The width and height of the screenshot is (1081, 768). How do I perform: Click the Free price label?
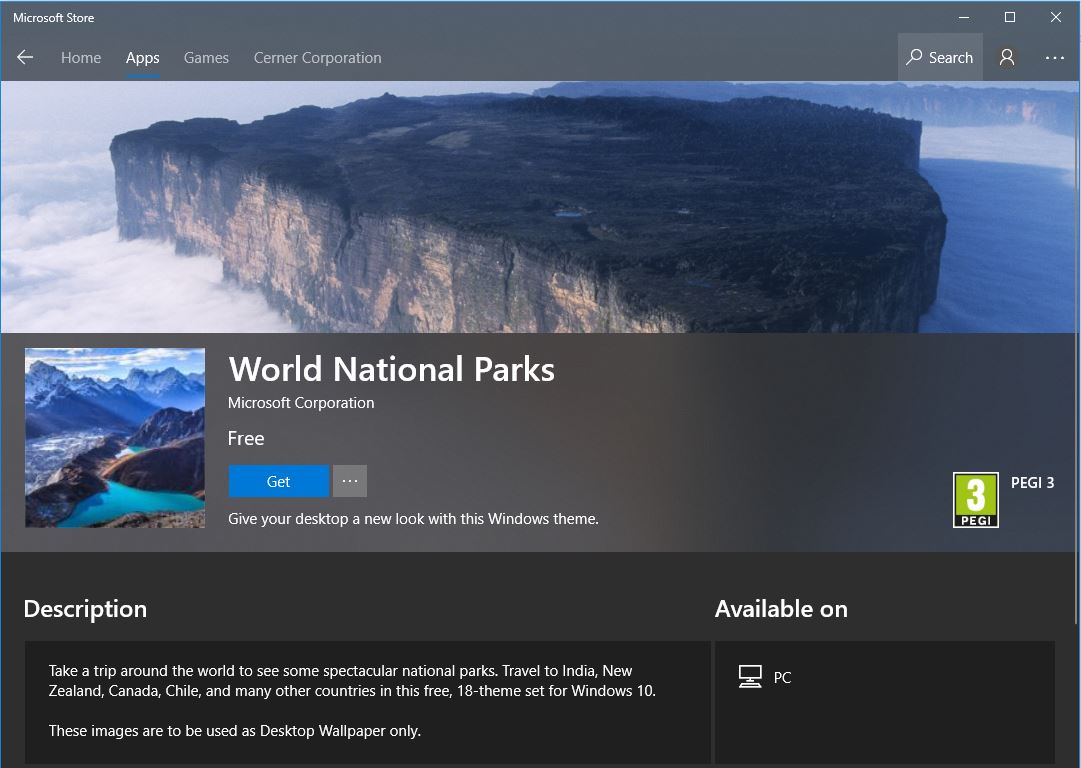coord(246,438)
